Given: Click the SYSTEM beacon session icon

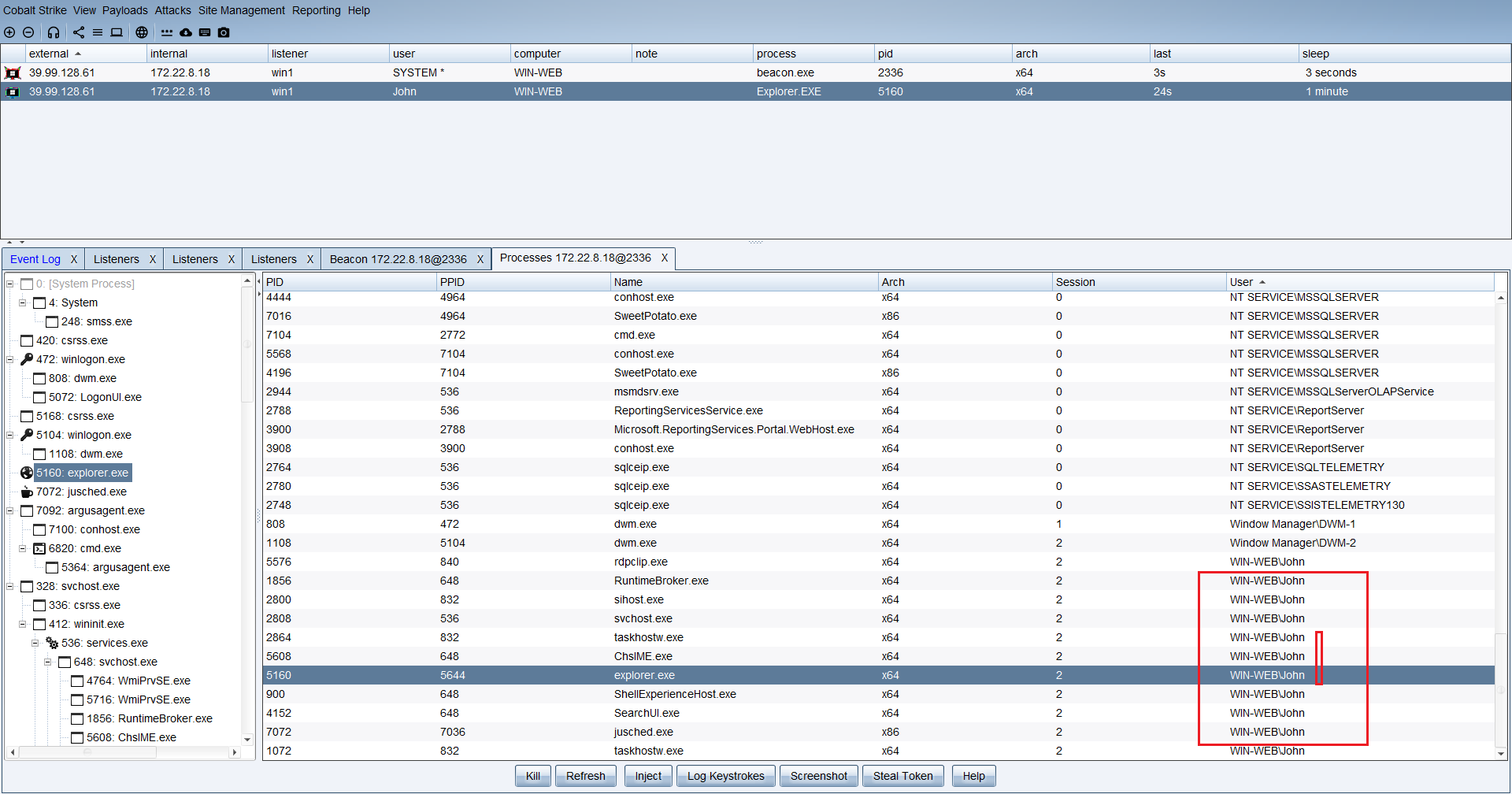Looking at the screenshot, I should click(13, 72).
